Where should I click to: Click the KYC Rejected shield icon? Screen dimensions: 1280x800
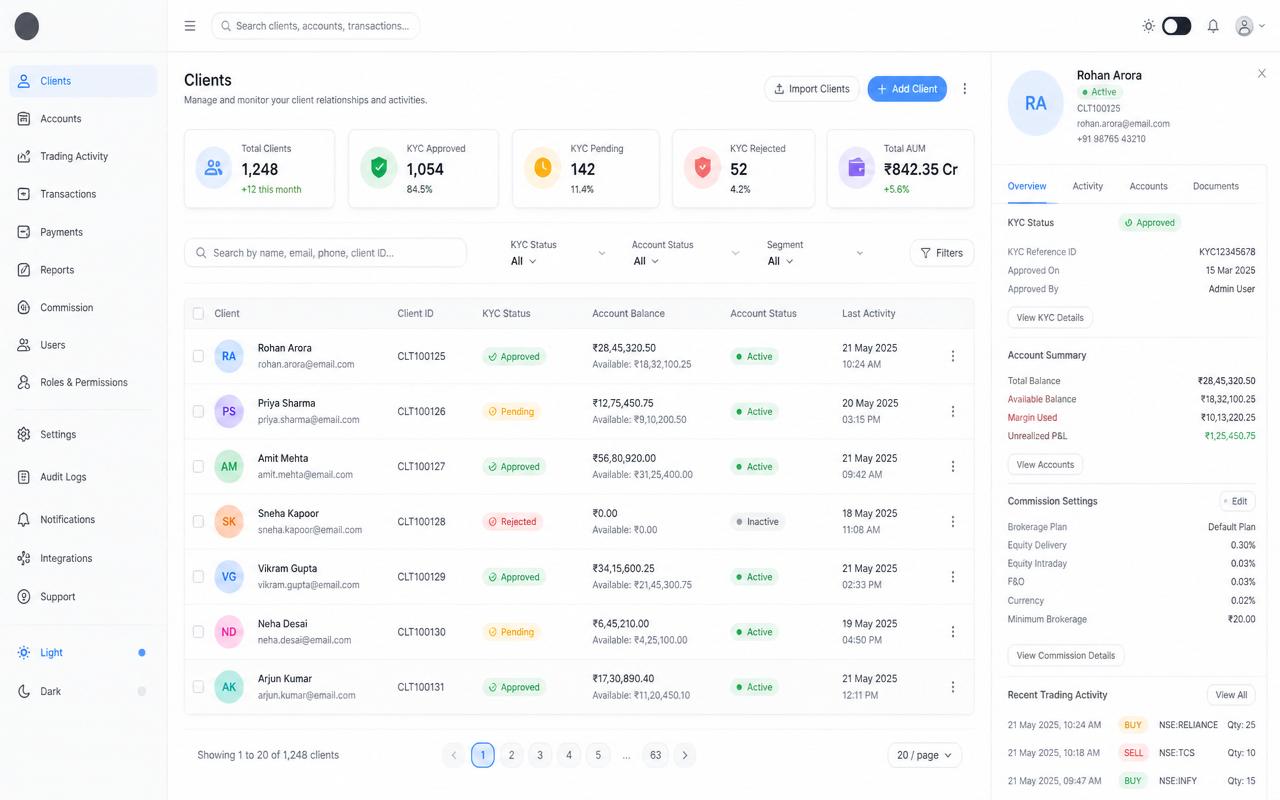[703, 168]
